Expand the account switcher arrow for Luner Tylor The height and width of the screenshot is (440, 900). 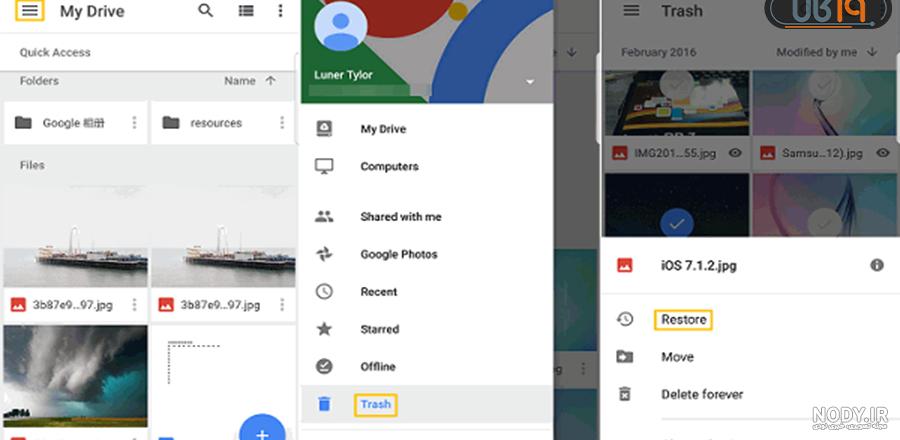[x=530, y=83]
